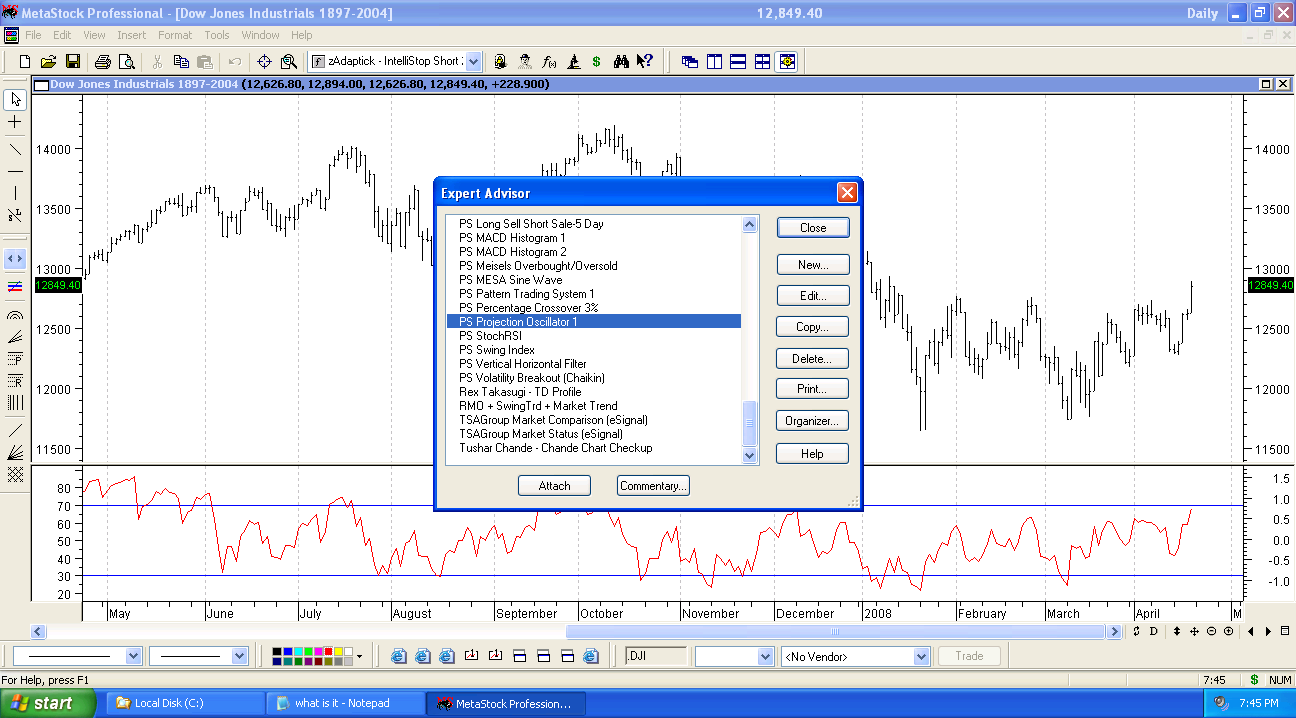Open the No Vendor dropdown
This screenshot has width=1296, height=718.
point(921,657)
